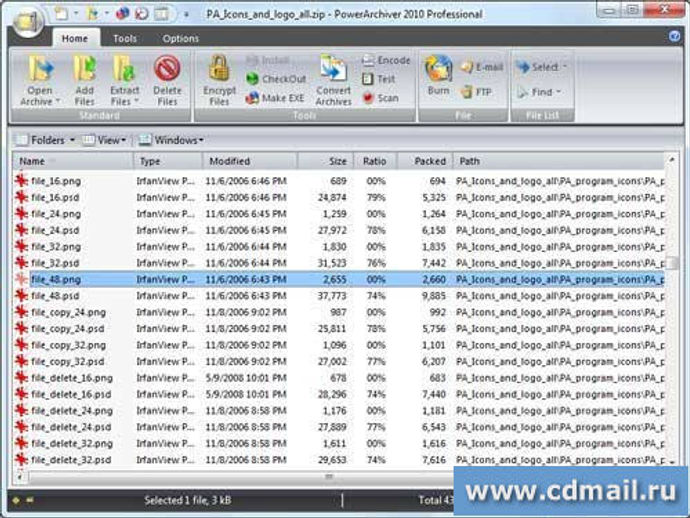Expand the Extract Files dropdown arrow

point(136,102)
